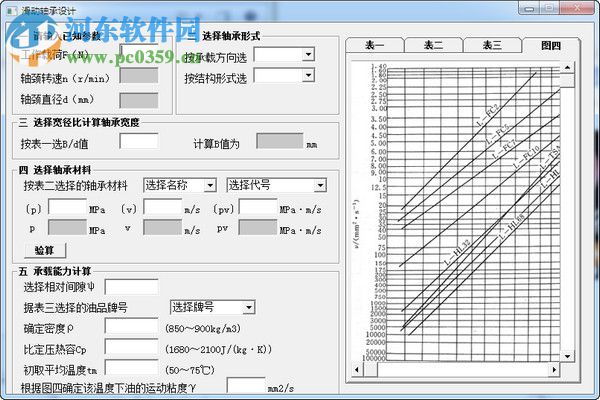The width and height of the screenshot is (600, 400).
Task: Focus the (v) m/s allowable speed field
Action: [163, 207]
